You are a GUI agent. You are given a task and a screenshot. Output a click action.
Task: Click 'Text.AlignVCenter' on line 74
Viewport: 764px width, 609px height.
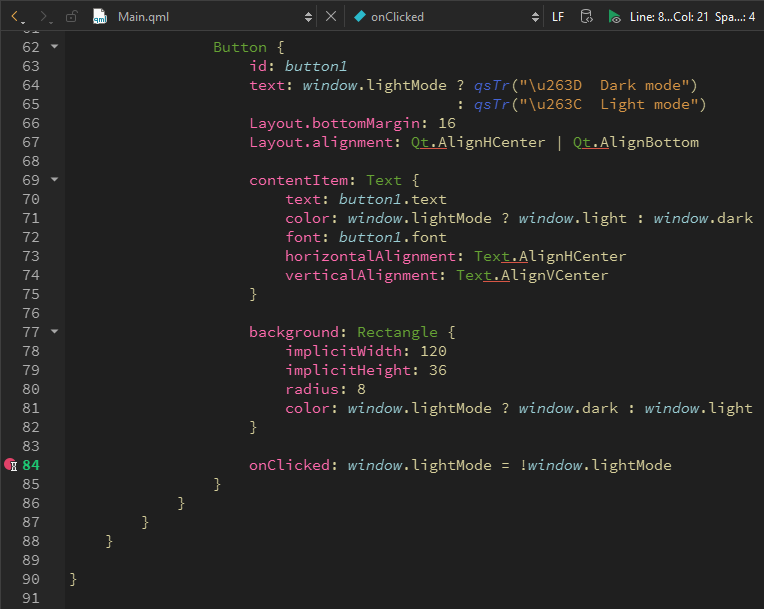click(532, 275)
